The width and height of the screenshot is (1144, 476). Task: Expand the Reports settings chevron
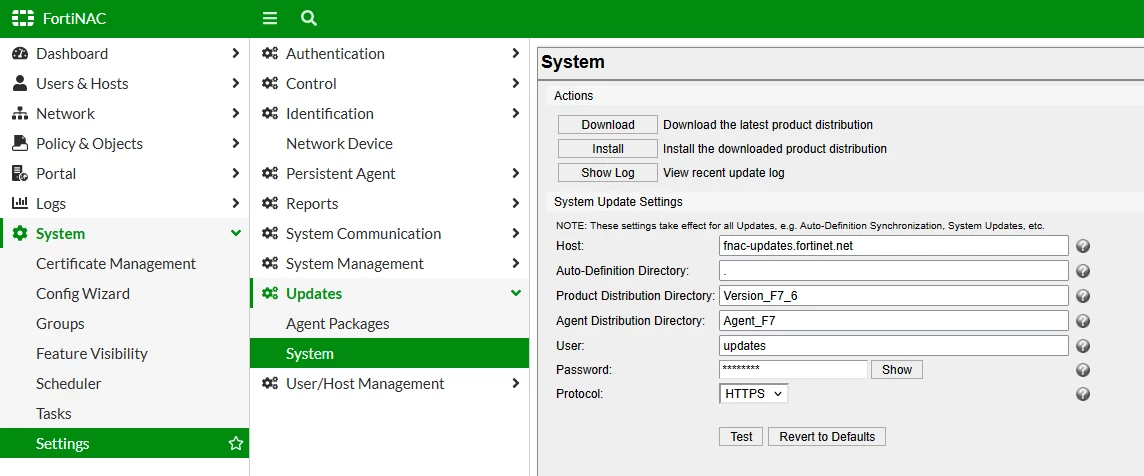point(516,203)
